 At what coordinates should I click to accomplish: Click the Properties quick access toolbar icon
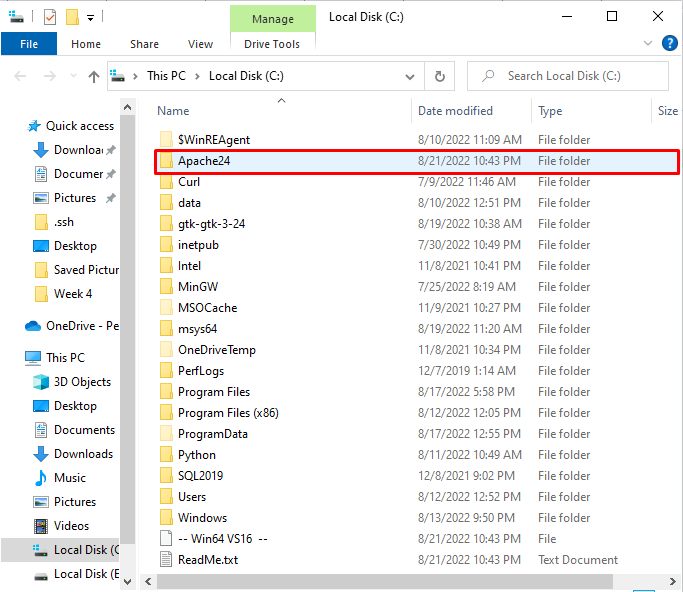coord(50,17)
